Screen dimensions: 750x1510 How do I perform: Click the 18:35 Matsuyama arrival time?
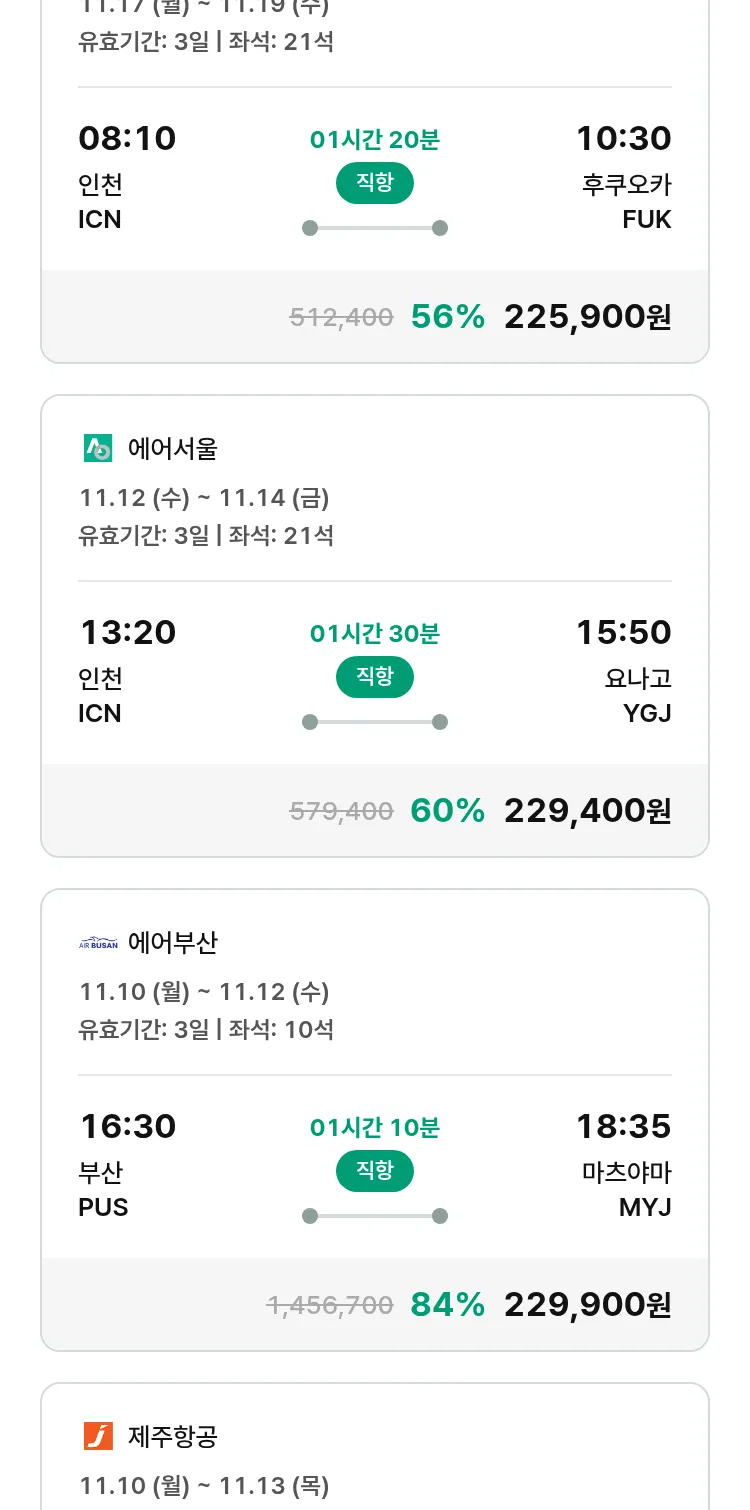click(x=623, y=1127)
